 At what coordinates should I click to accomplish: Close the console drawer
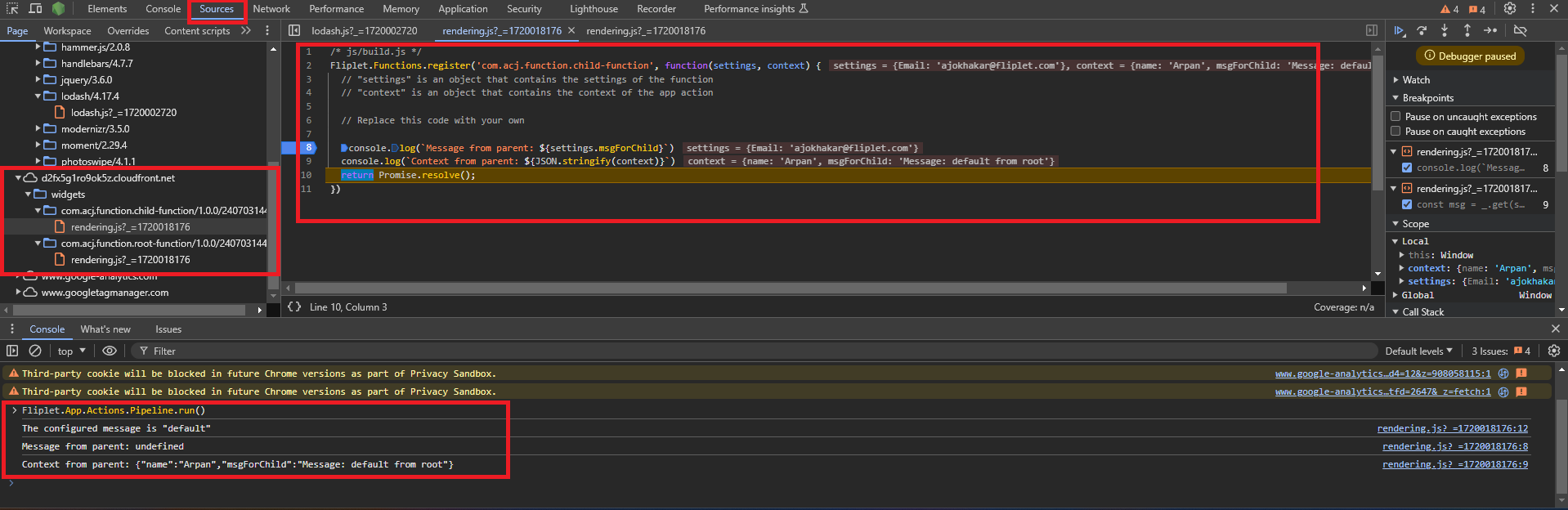click(x=1555, y=329)
